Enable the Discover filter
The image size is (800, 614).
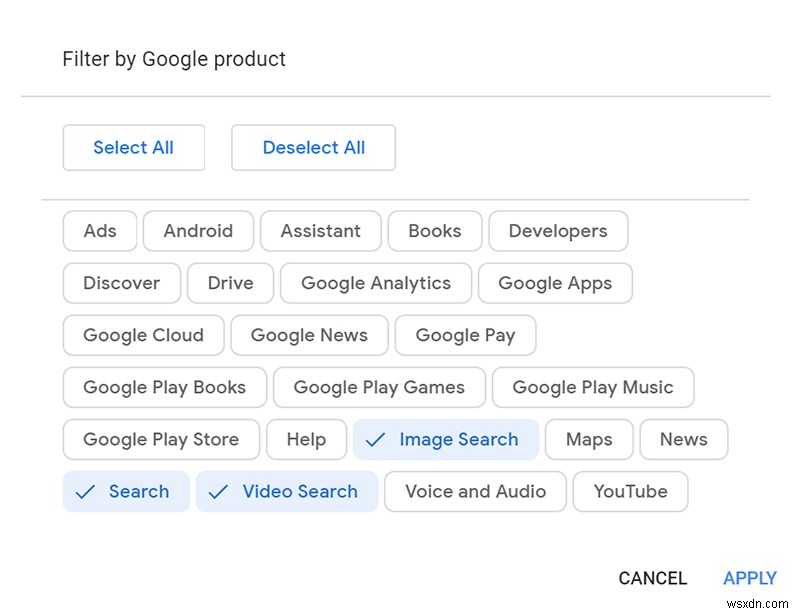click(121, 283)
